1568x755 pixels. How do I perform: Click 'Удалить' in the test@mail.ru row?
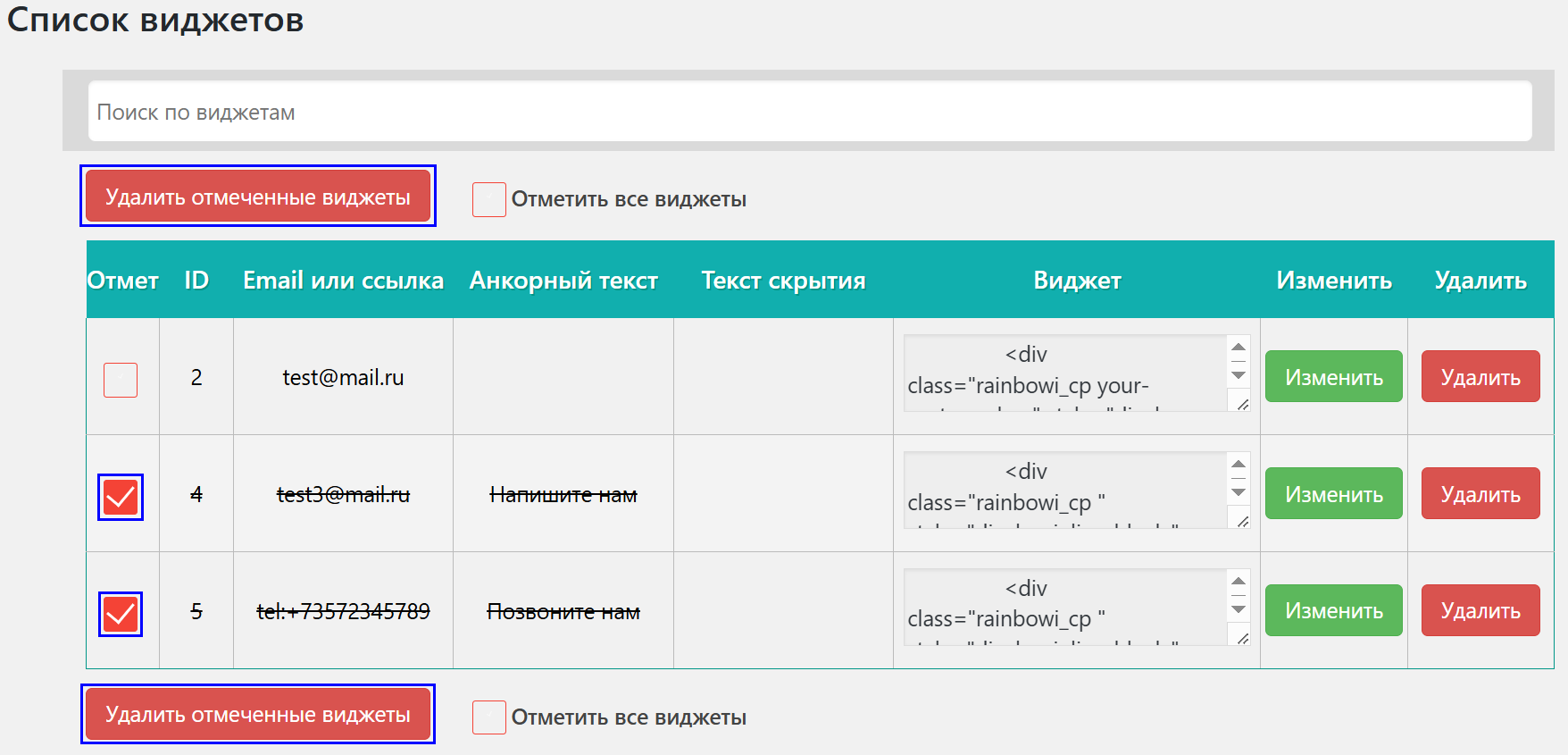coord(1480,377)
